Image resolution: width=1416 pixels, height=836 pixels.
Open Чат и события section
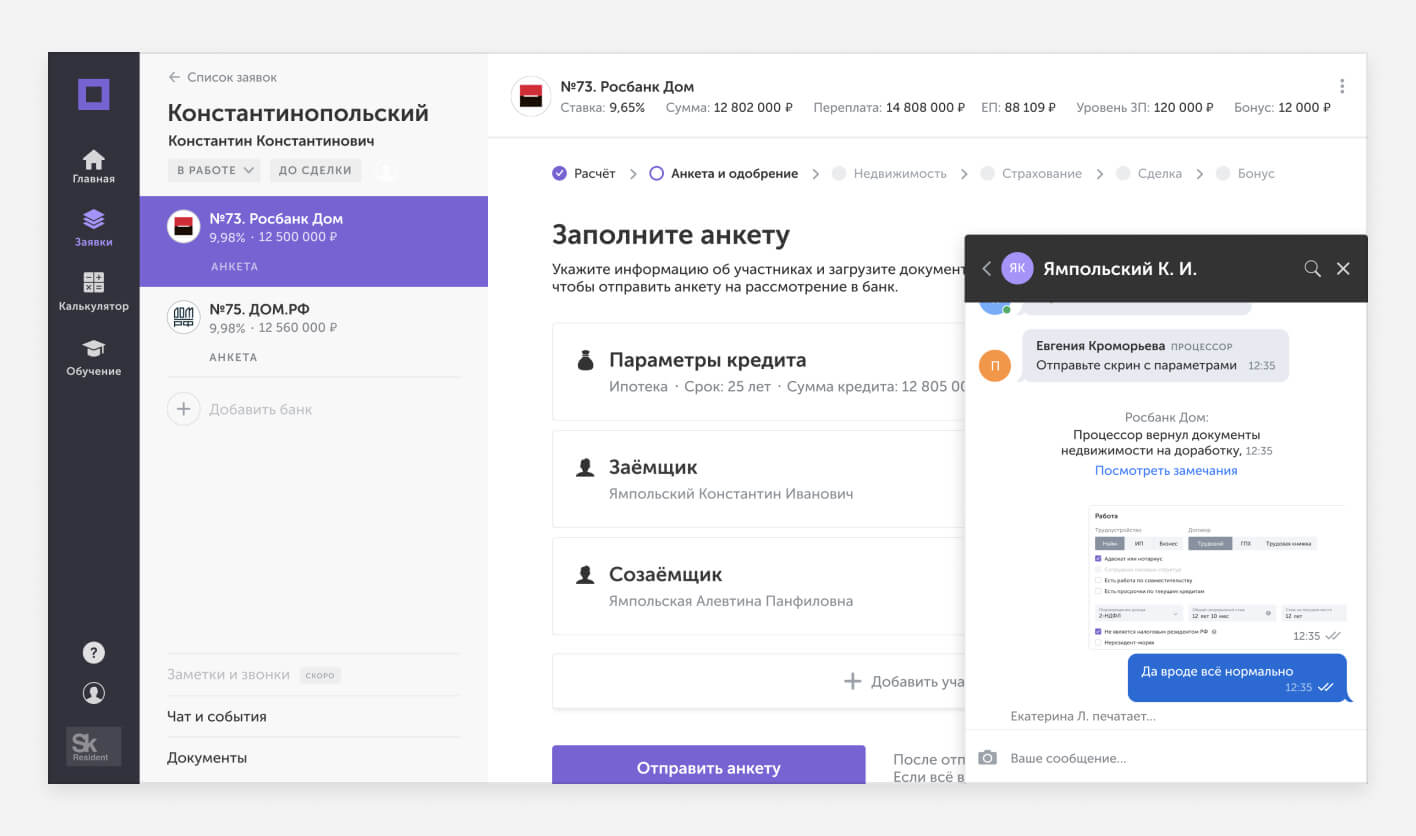coord(217,717)
